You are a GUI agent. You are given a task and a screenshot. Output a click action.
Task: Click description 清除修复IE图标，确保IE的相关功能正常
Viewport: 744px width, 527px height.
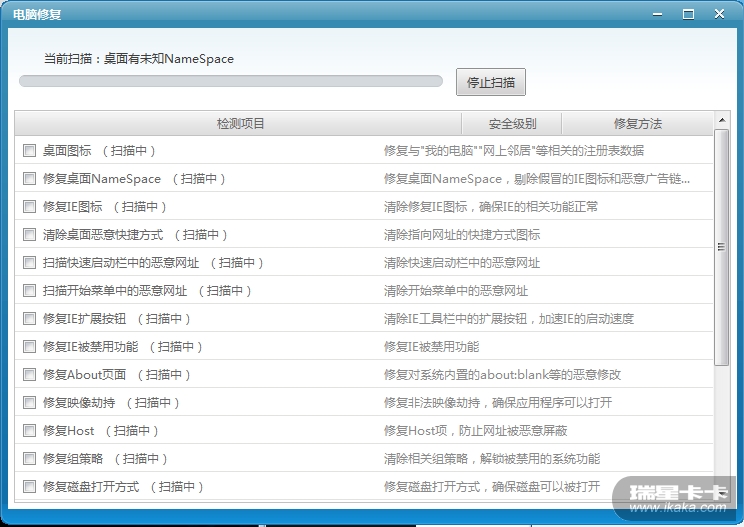pos(491,207)
